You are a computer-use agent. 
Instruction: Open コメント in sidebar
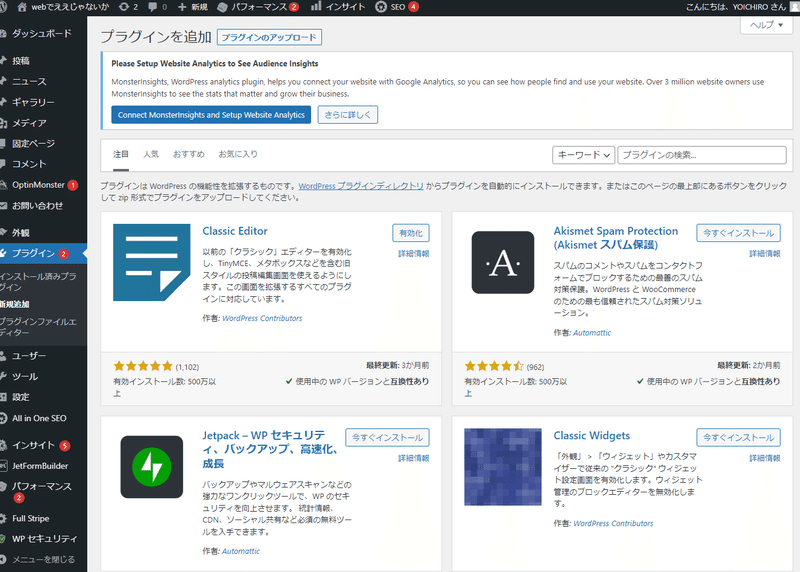coord(29,164)
